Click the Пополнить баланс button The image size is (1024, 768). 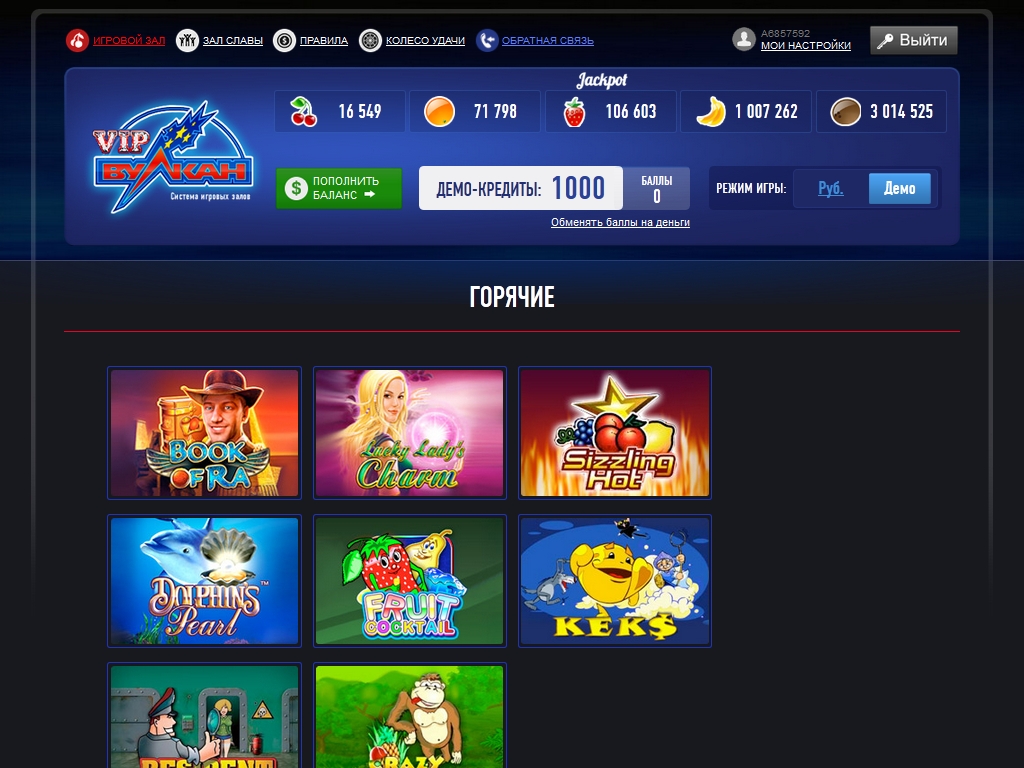[339, 189]
